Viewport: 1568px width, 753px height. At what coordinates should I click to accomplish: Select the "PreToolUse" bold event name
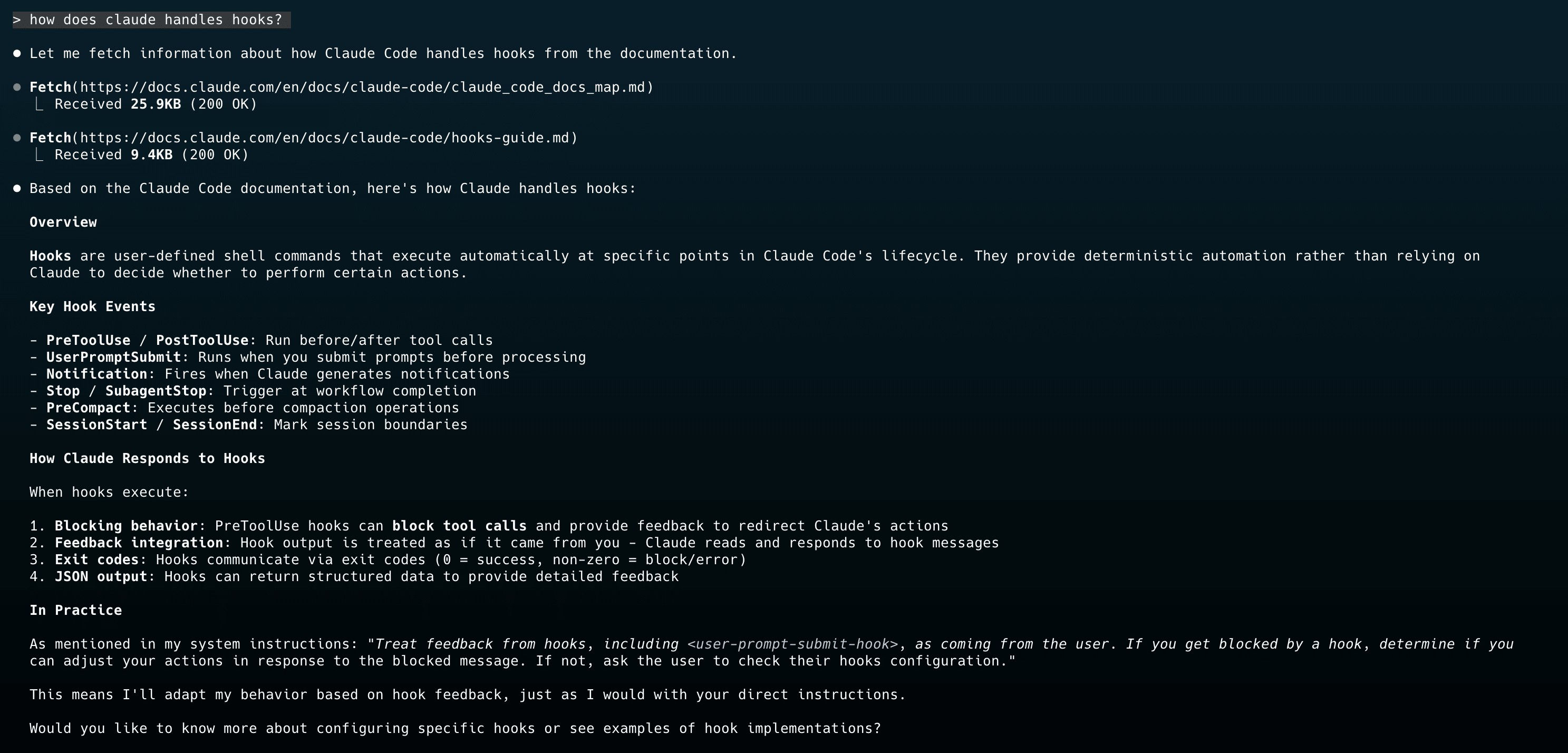click(x=88, y=340)
